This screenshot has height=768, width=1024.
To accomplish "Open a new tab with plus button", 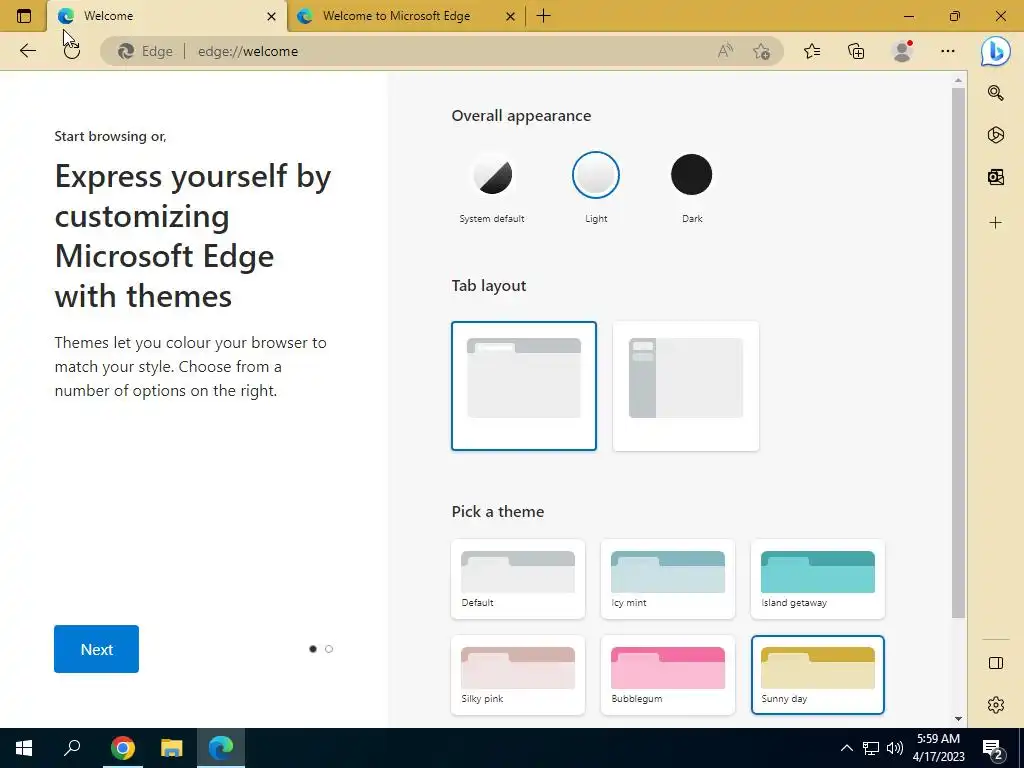I will [x=543, y=16].
